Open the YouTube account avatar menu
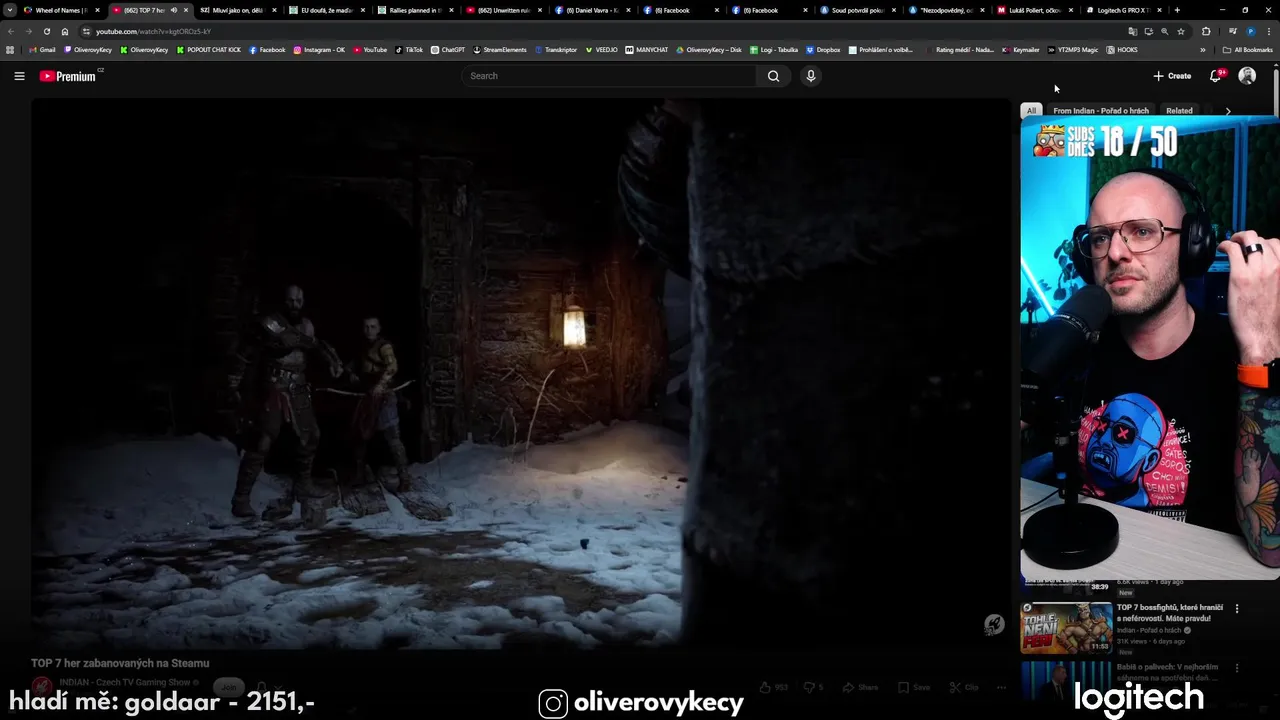 [x=1247, y=76]
